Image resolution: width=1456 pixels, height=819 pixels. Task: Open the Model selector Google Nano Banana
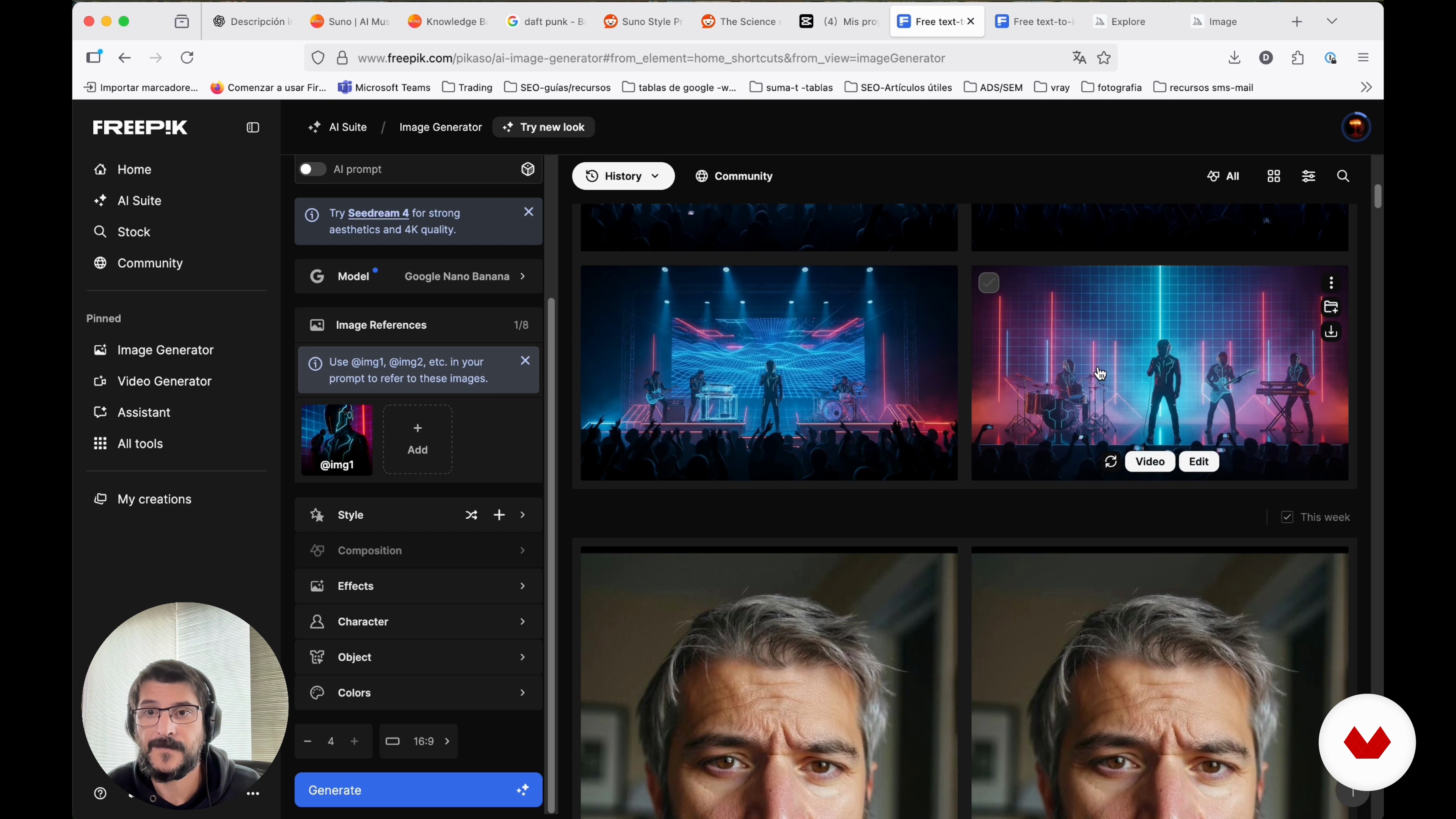pos(418,276)
